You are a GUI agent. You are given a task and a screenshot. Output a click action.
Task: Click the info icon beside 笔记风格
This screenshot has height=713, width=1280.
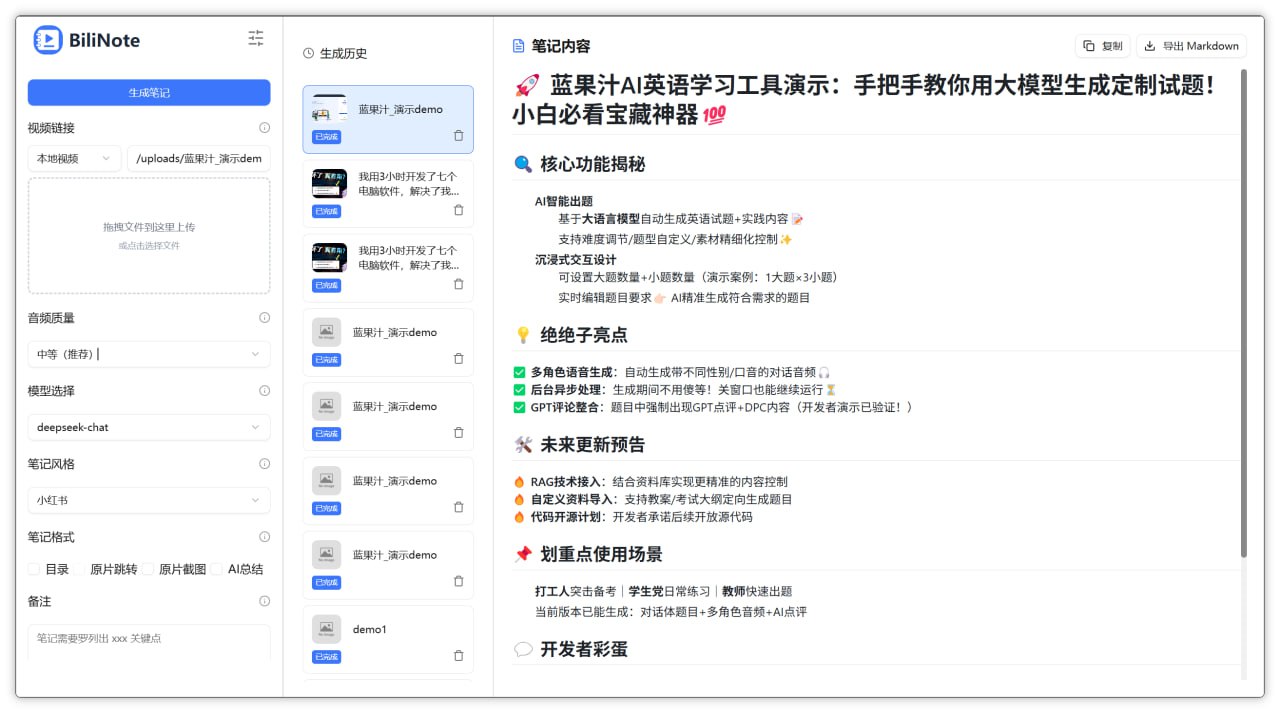tap(264, 464)
